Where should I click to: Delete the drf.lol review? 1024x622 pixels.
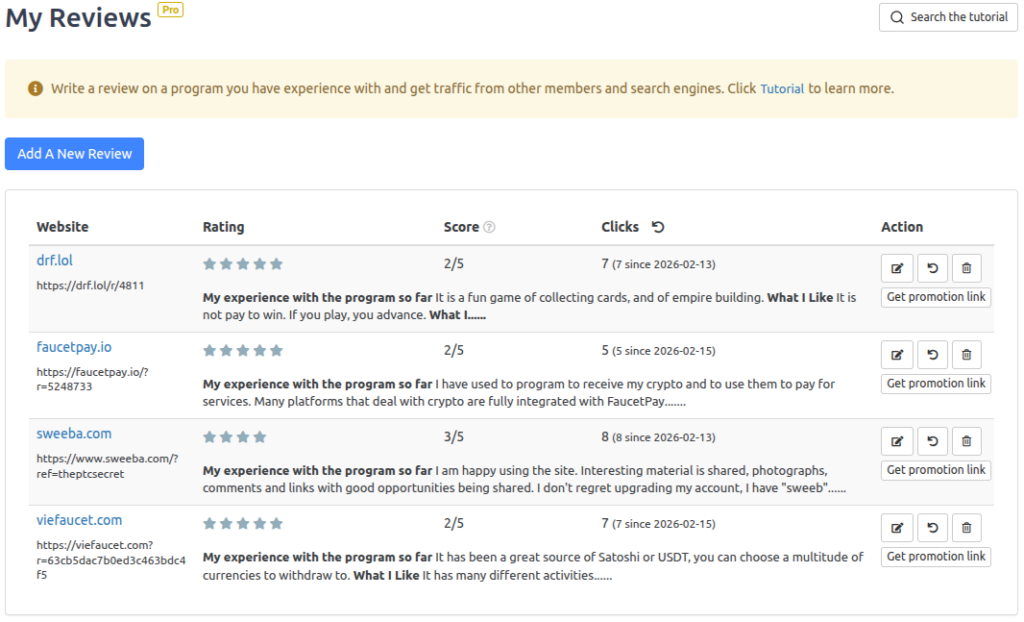point(966,268)
